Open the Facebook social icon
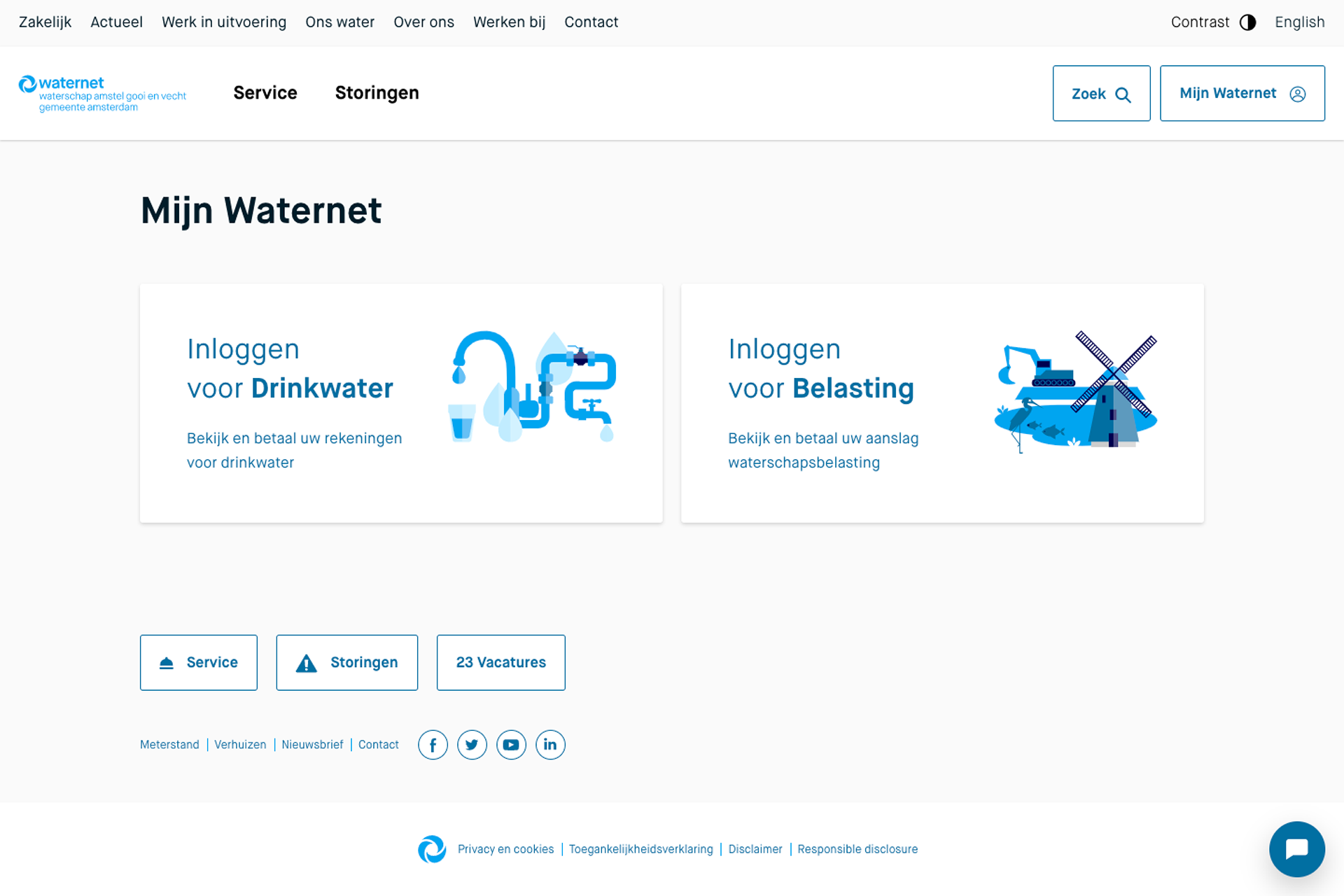The width and height of the screenshot is (1344, 896). (433, 745)
